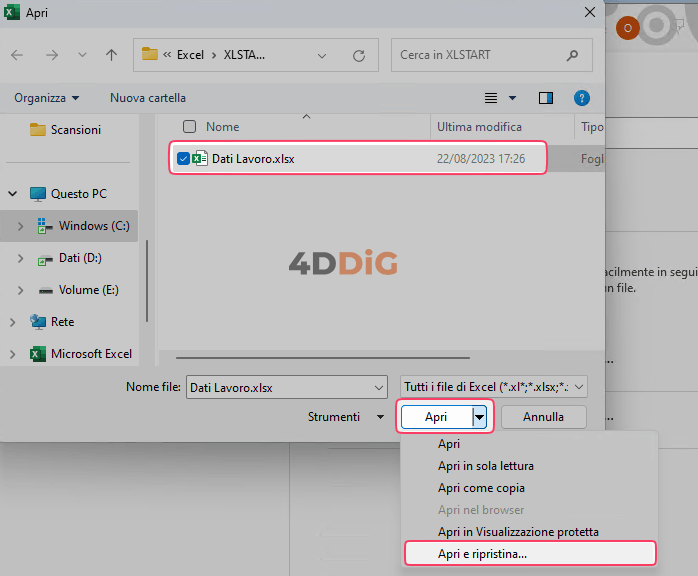The height and width of the screenshot is (576, 698).
Task: Select Volume (E:) drive
Action: click(x=78, y=290)
